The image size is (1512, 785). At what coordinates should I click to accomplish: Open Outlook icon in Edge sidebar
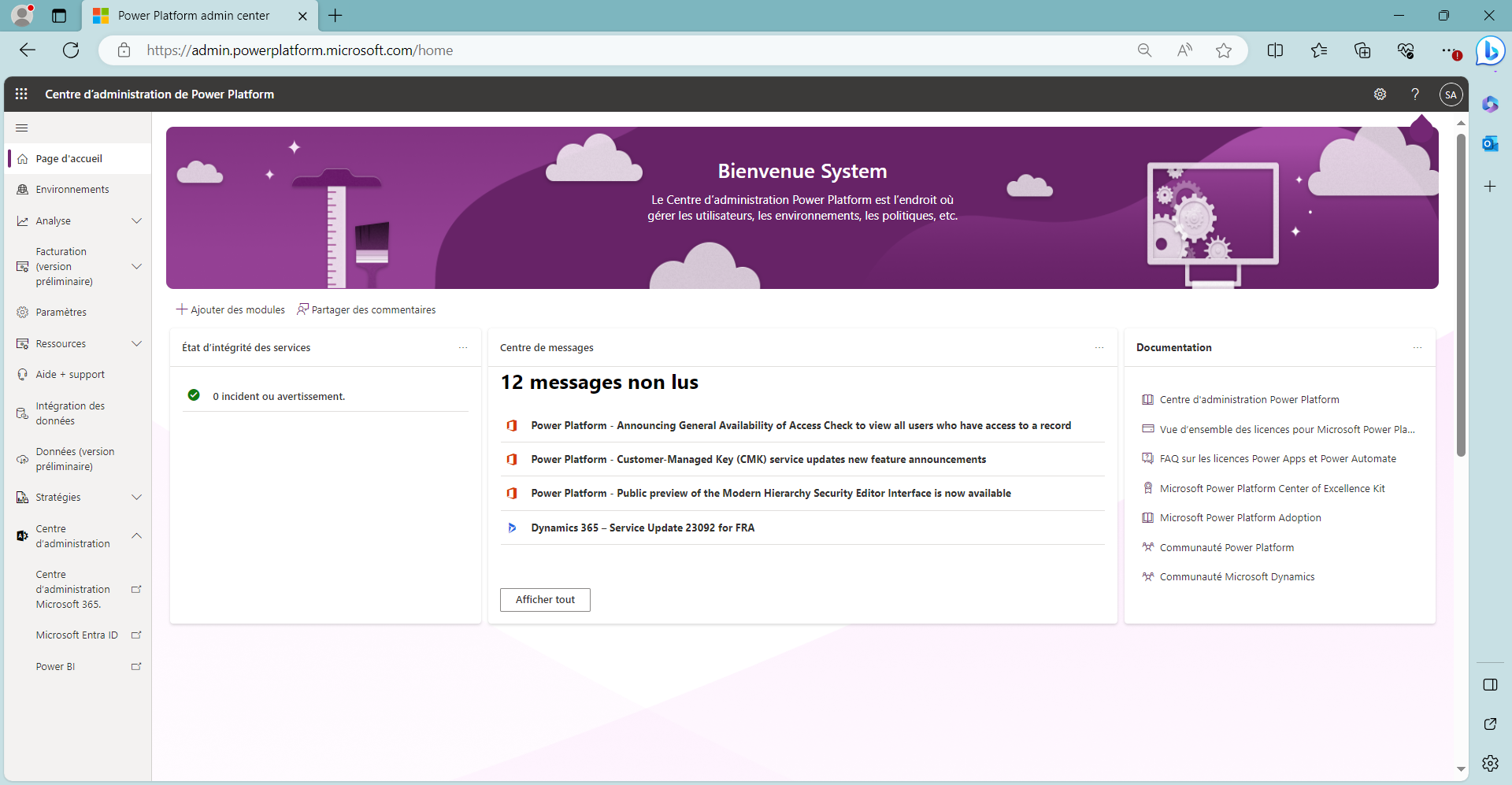pyautogui.click(x=1490, y=143)
